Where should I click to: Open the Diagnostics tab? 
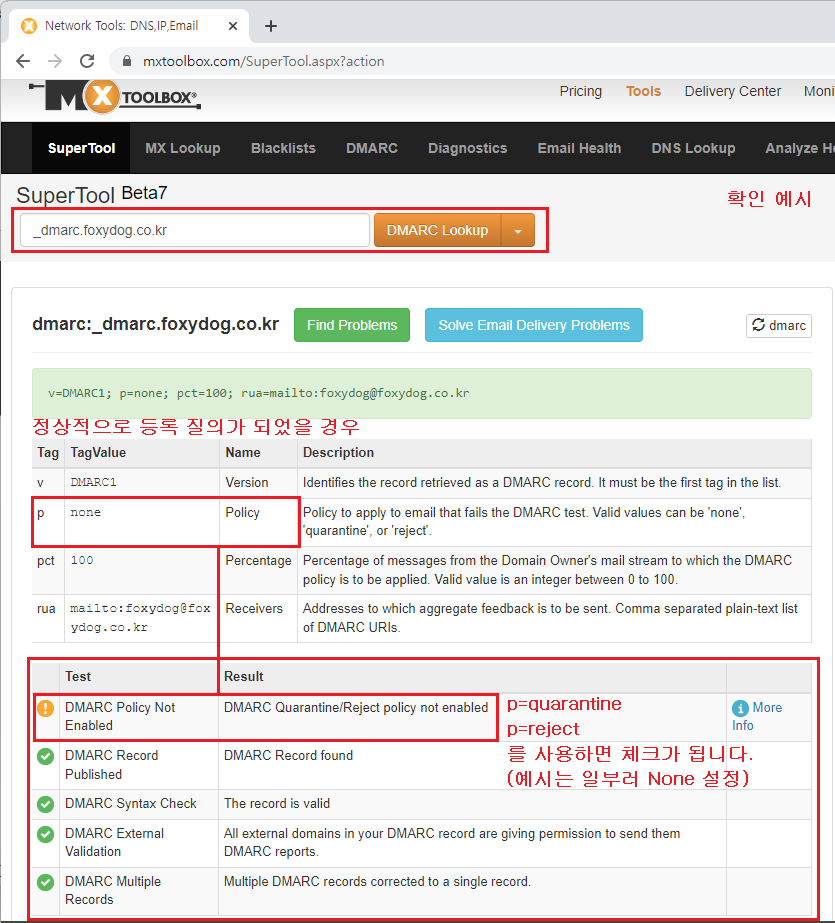[467, 148]
